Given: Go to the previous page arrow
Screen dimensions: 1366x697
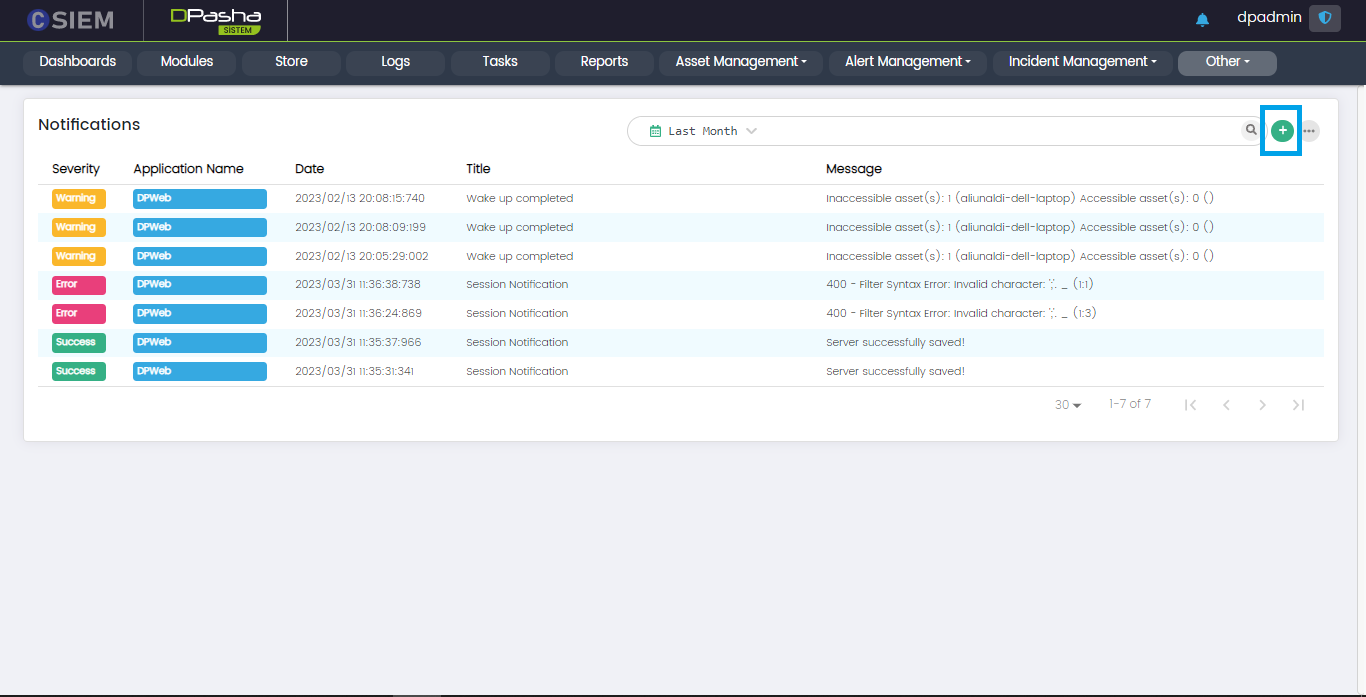Looking at the screenshot, I should [x=1226, y=405].
